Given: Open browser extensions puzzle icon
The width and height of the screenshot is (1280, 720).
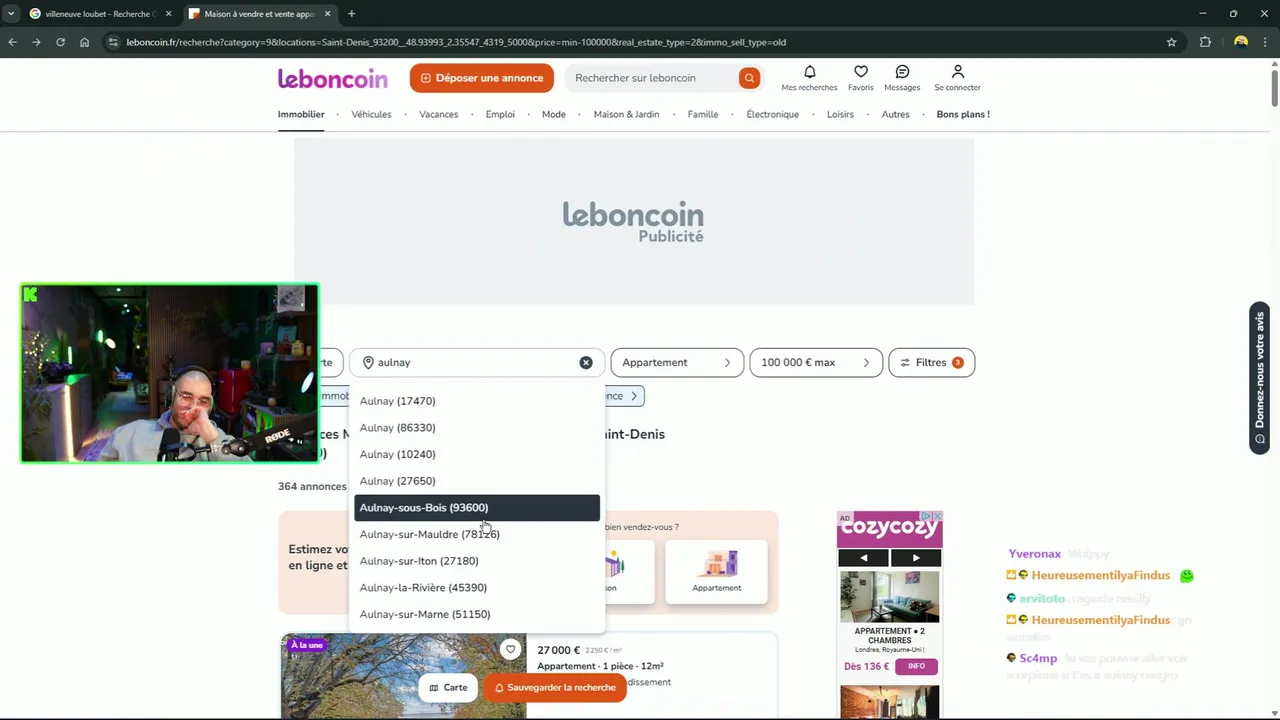Looking at the screenshot, I should click(x=1205, y=42).
